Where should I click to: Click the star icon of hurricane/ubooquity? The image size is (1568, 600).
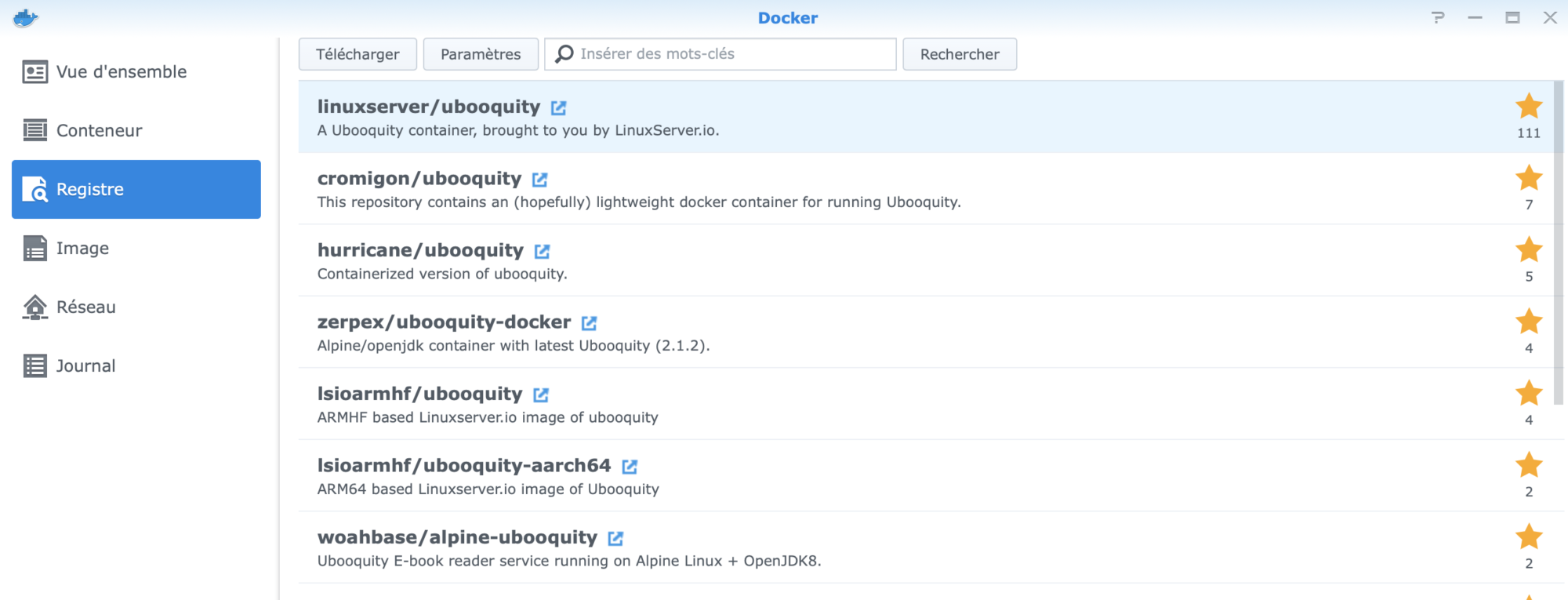tap(1529, 249)
